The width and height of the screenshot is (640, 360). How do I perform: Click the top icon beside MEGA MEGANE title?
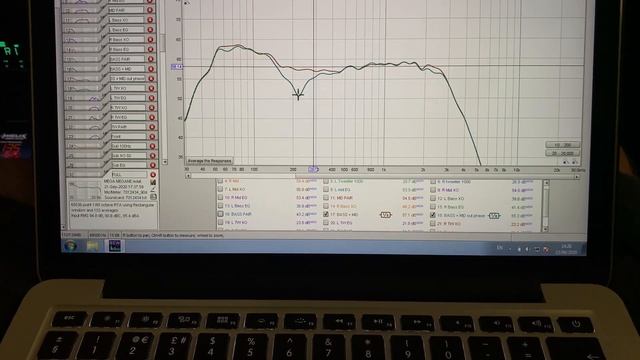point(153,182)
